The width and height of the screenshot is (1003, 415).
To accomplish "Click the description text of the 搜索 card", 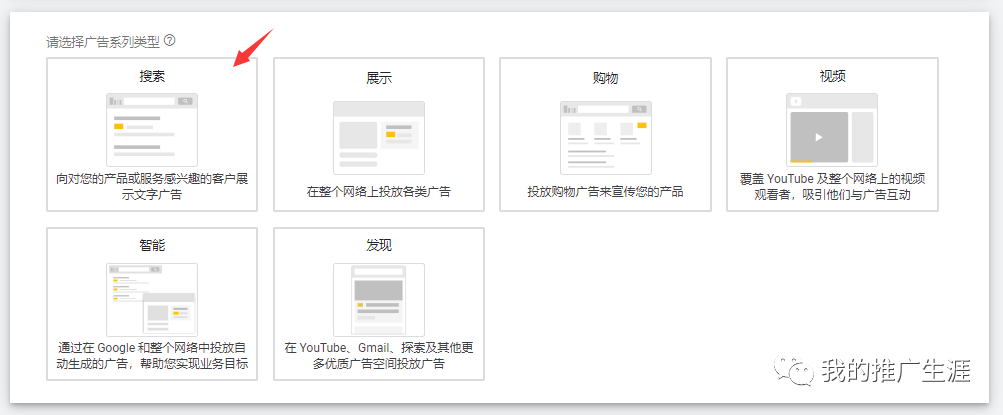I will click(152, 187).
